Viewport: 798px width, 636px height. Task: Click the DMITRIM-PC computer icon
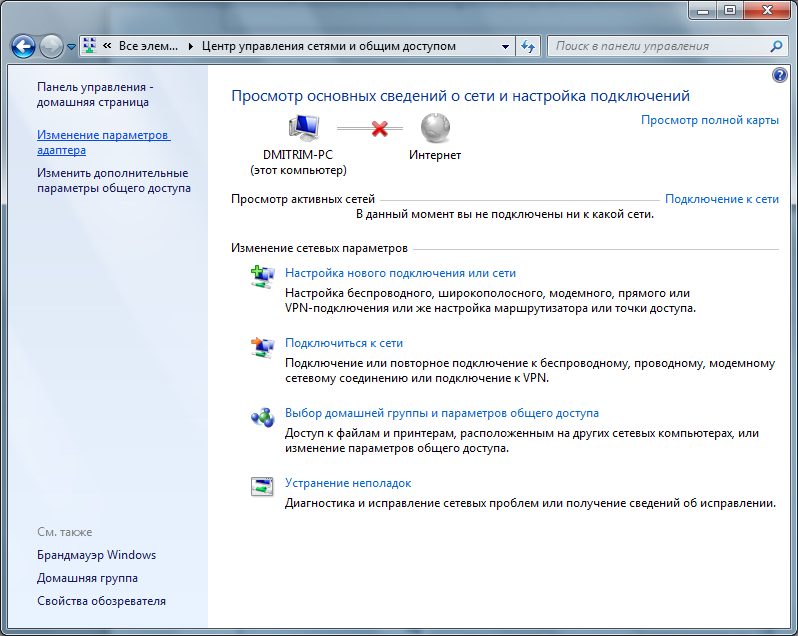(304, 128)
